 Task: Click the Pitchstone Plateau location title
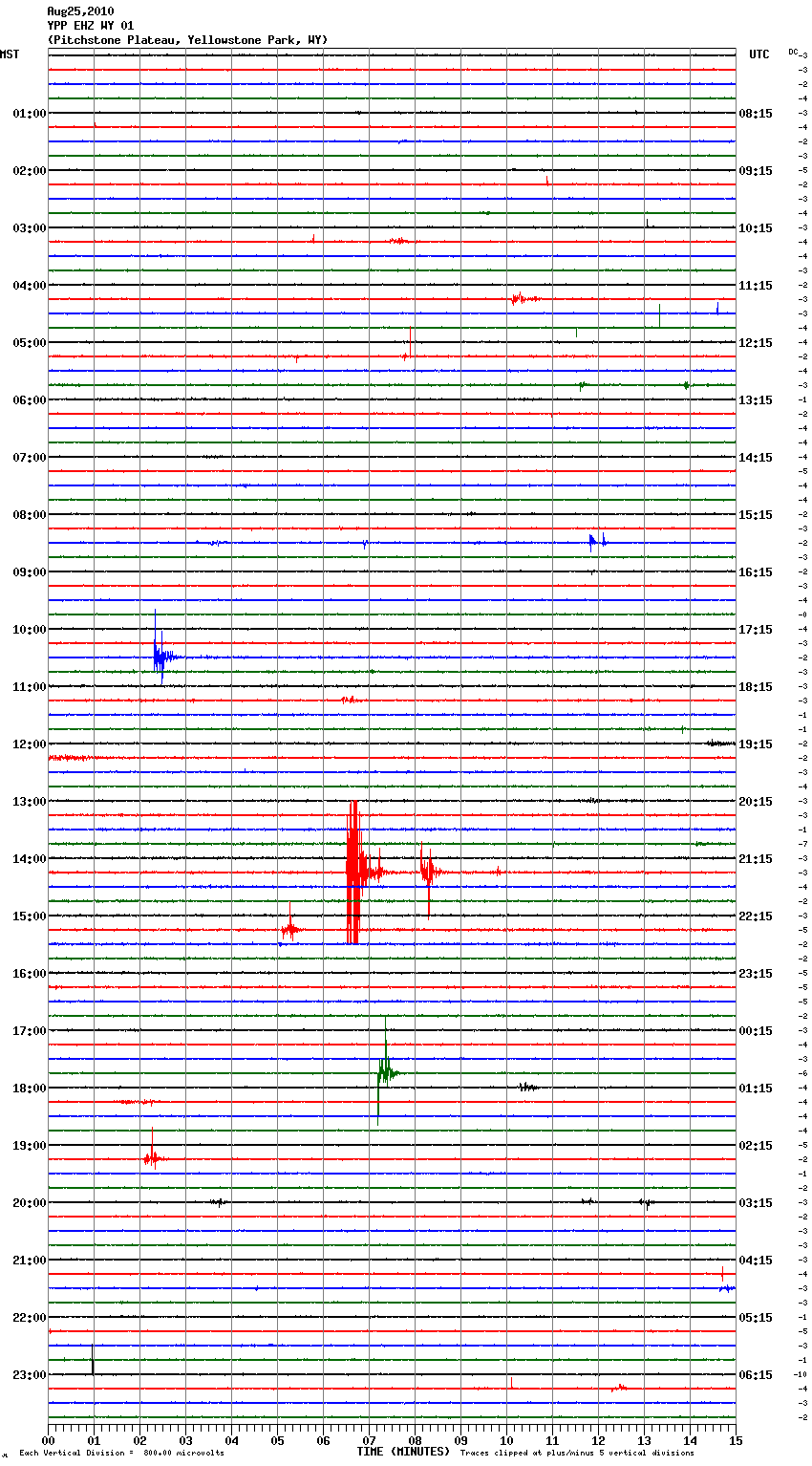(187, 40)
